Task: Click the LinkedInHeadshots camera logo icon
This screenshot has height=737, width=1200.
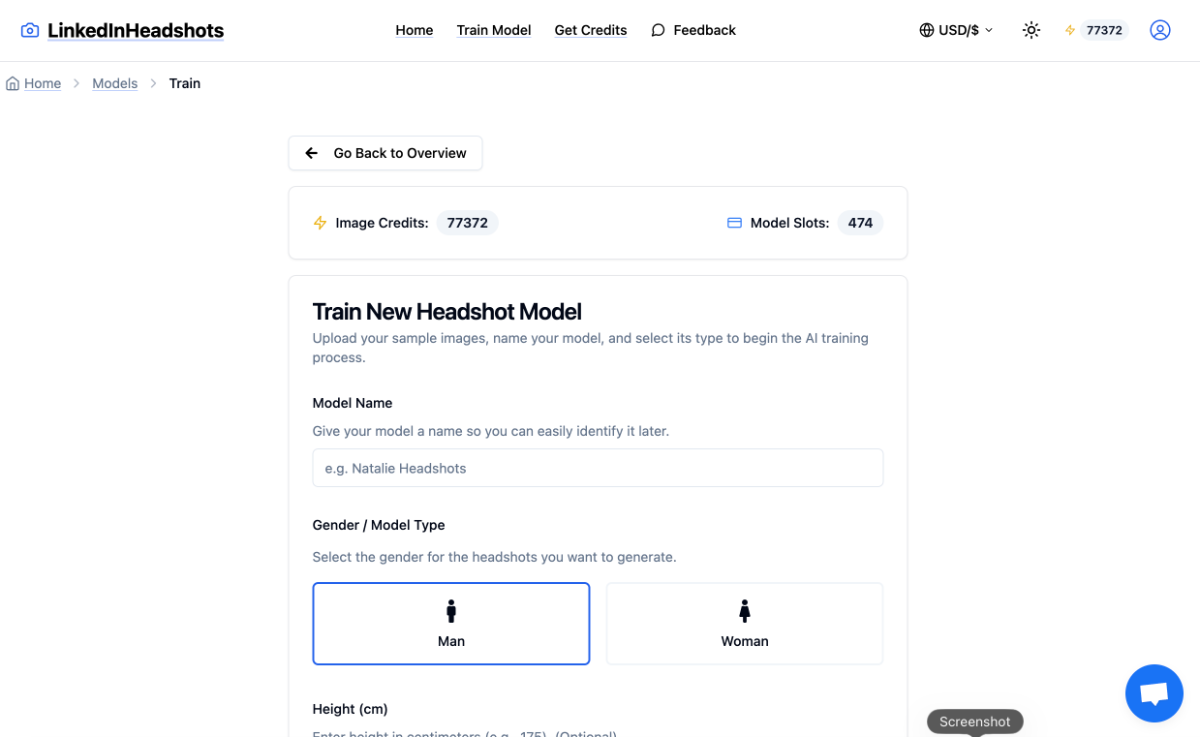Action: [30, 31]
